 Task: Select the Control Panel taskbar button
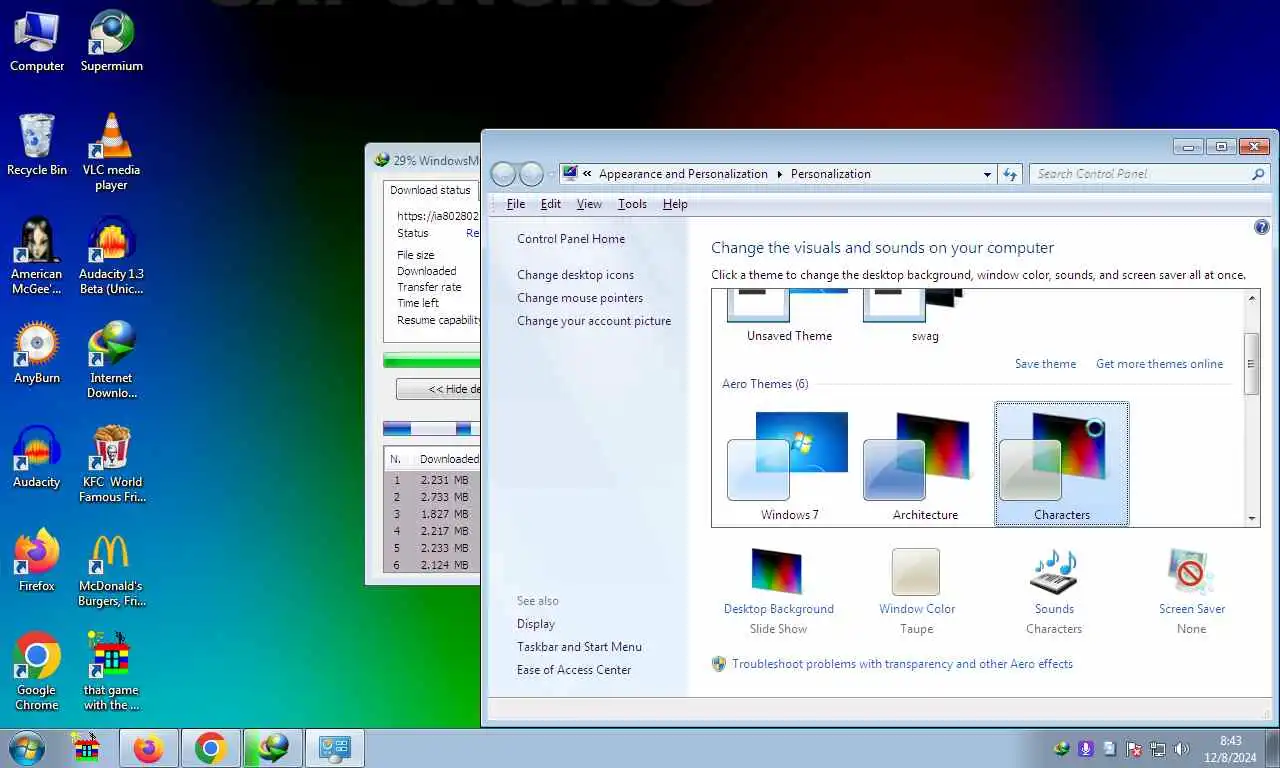coord(335,748)
